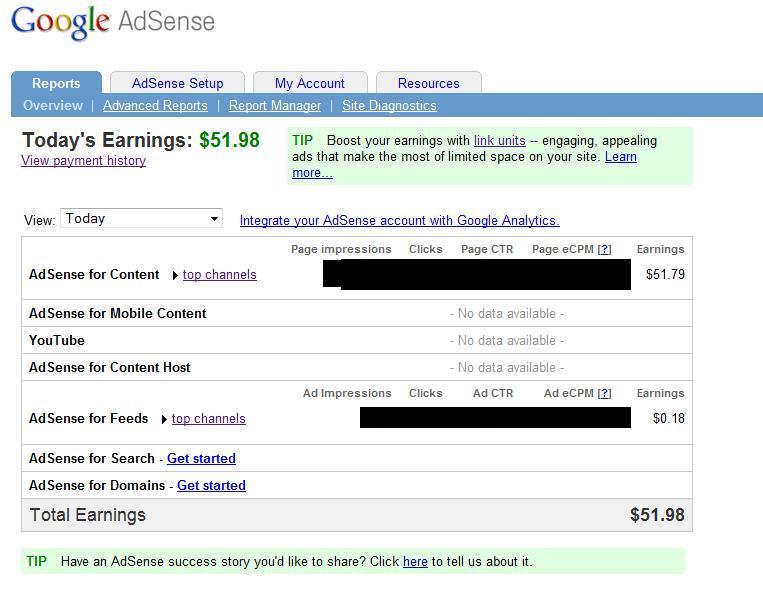Open the View period dropdown

point(142,219)
